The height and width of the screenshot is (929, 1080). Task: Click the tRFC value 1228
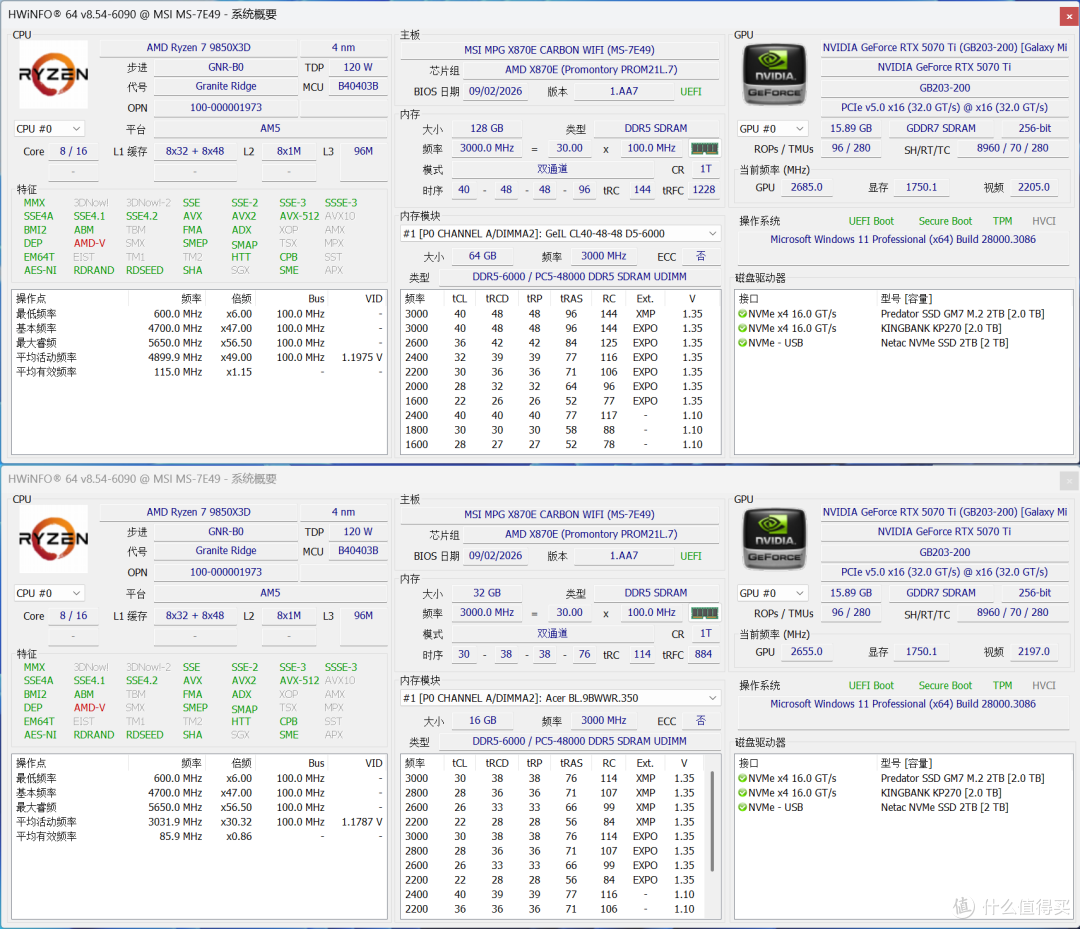click(704, 190)
